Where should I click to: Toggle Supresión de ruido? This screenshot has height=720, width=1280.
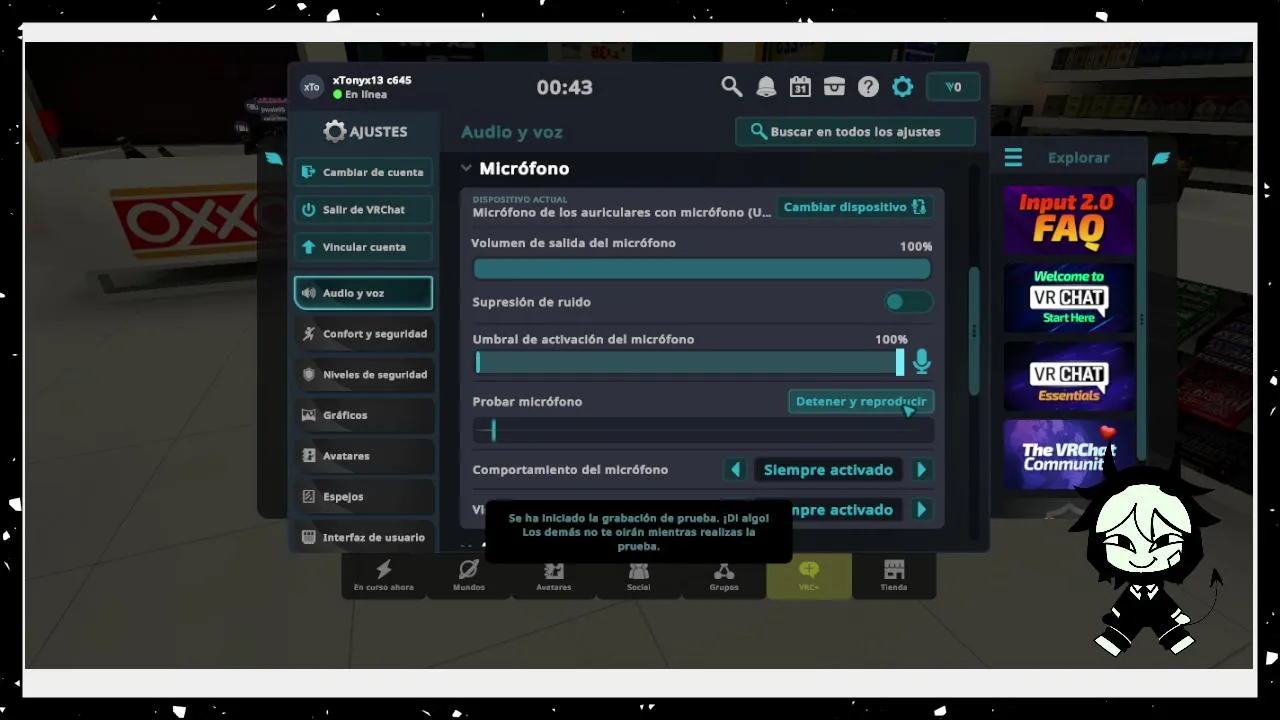tap(908, 302)
